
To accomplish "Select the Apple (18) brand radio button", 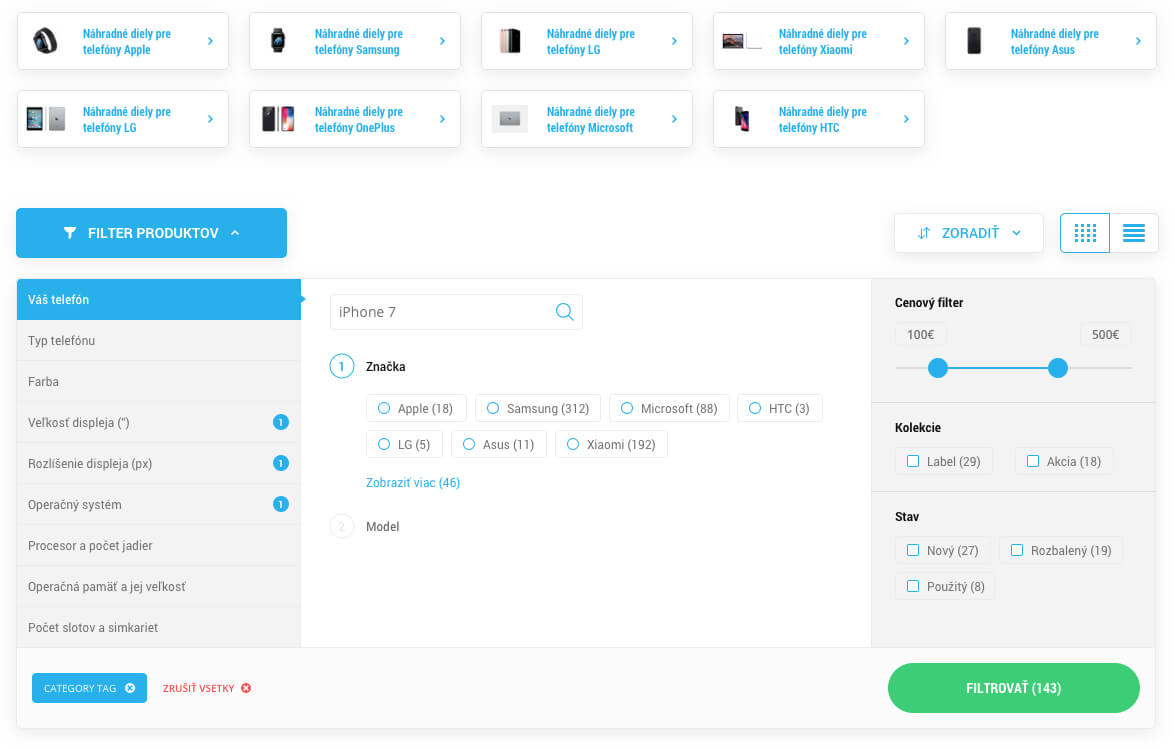I will pyautogui.click(x=384, y=408).
